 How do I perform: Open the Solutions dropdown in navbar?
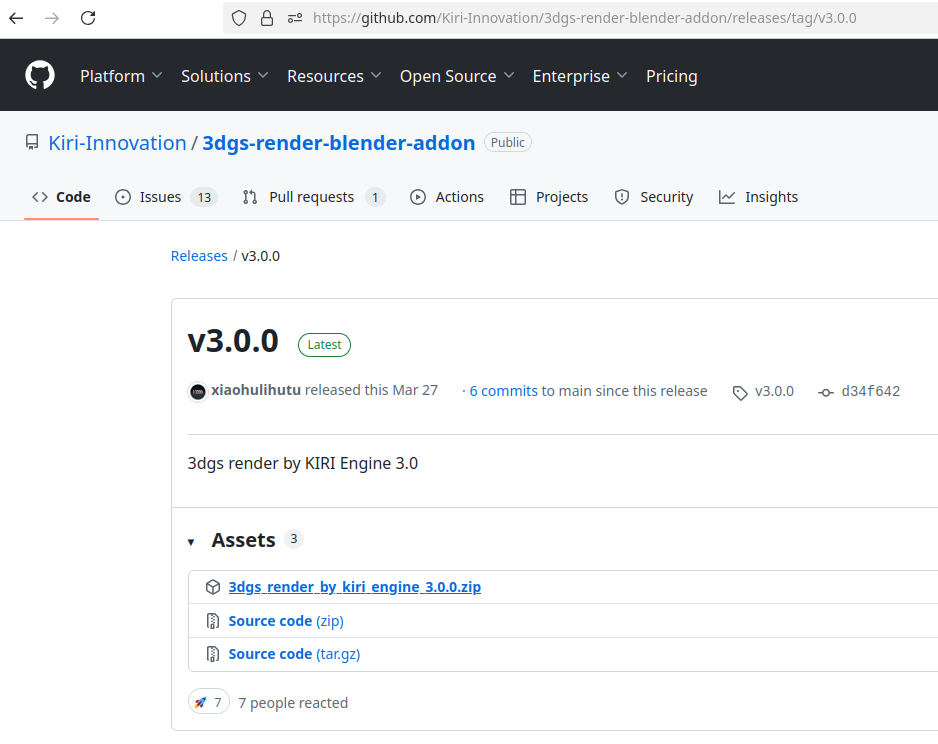tap(224, 76)
